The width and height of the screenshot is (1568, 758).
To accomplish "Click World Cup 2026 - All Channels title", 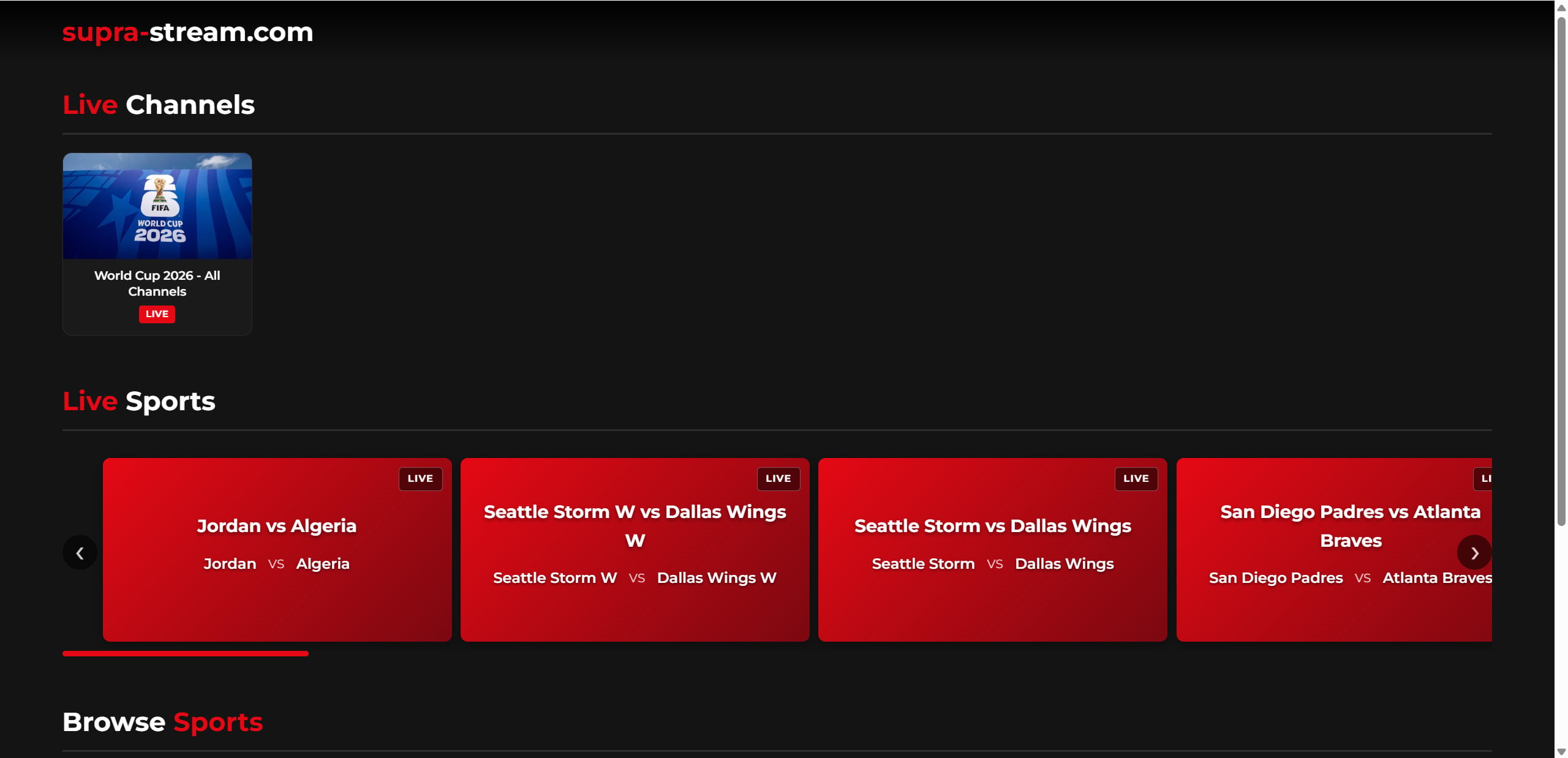I will pyautogui.click(x=157, y=283).
